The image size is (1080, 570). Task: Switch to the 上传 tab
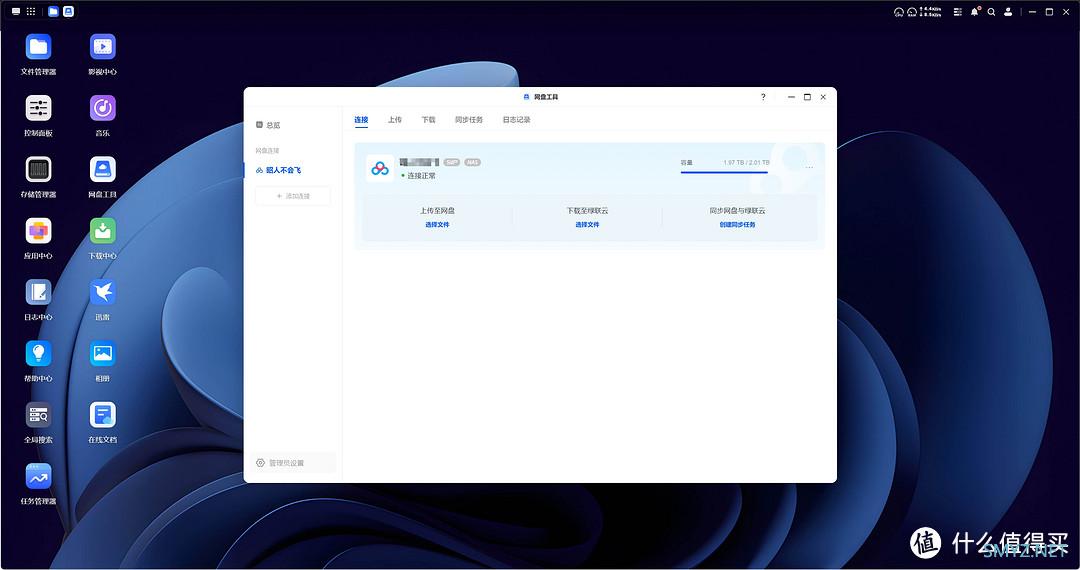(395, 120)
